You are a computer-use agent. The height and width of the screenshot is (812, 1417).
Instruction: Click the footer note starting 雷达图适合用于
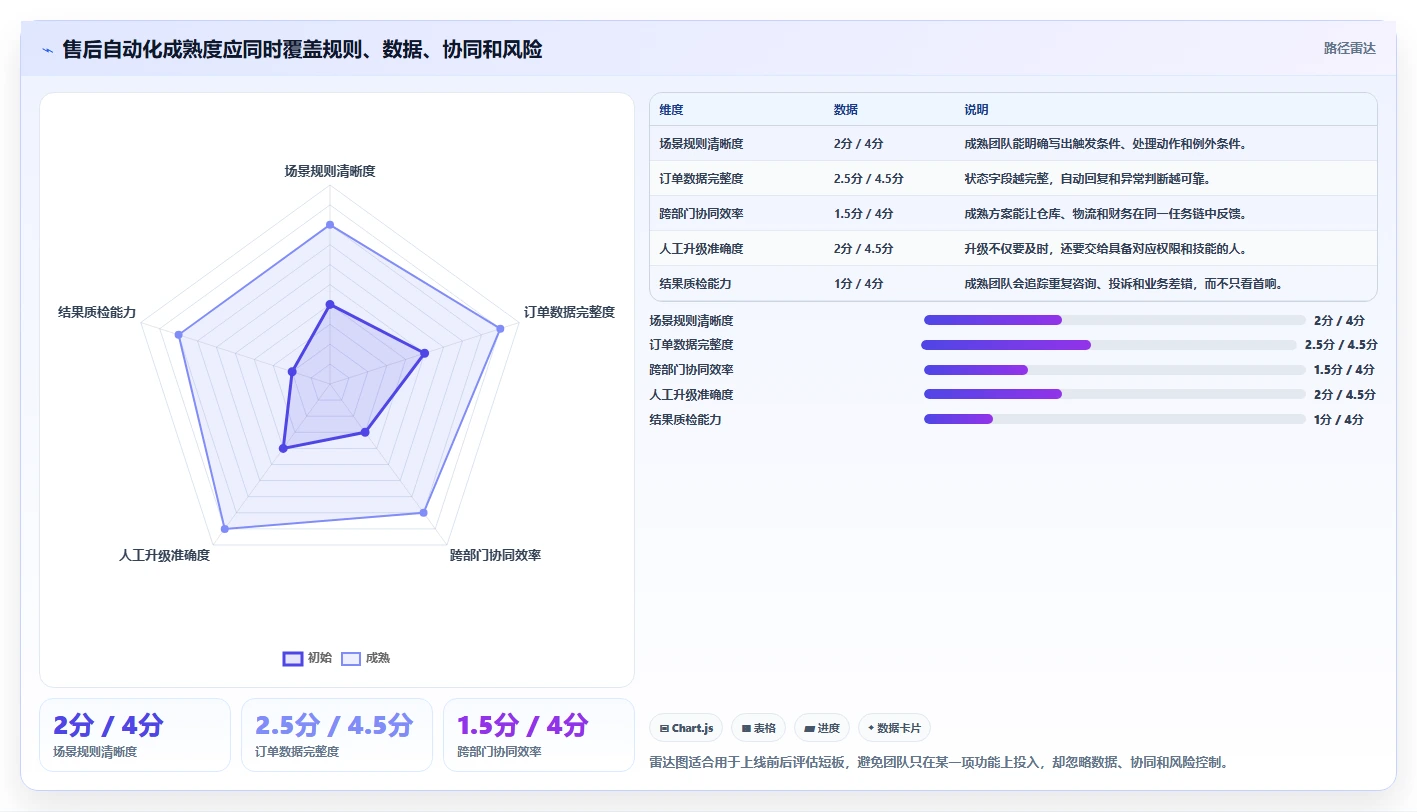(938, 762)
